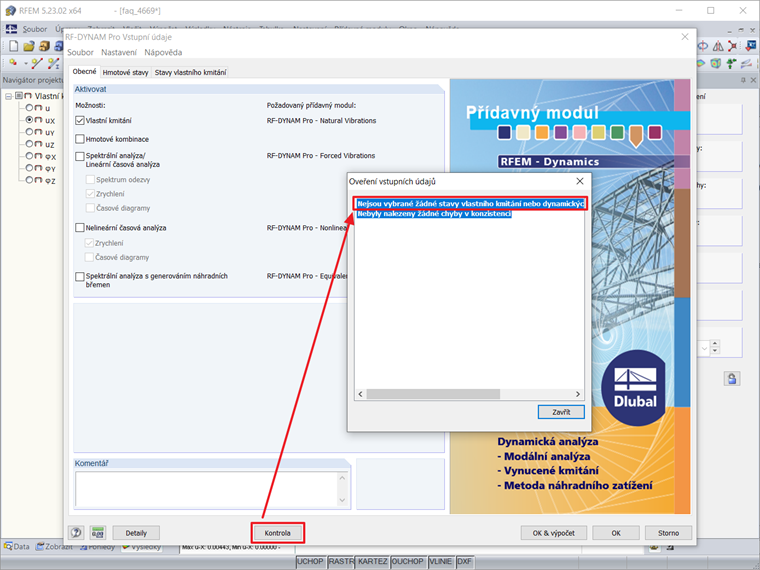Click the Zavřít button in verification dialog
Viewport: 760px width, 570px height.
[561, 412]
